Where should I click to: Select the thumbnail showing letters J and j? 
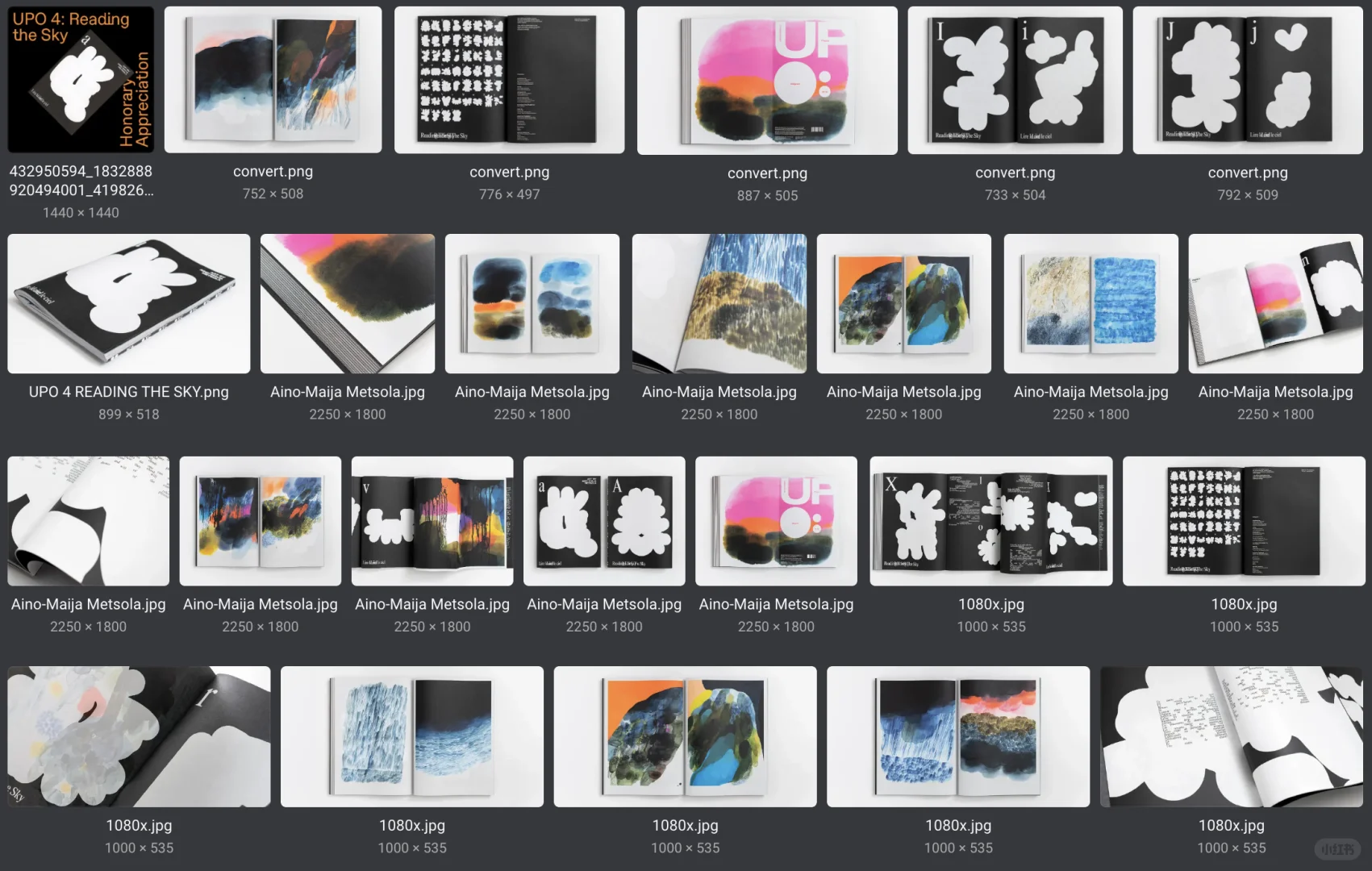pos(1248,80)
